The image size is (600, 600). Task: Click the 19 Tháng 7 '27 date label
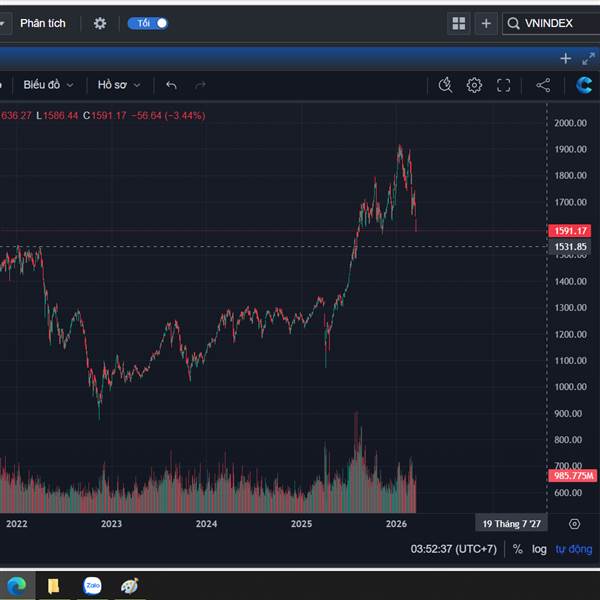[x=511, y=523]
